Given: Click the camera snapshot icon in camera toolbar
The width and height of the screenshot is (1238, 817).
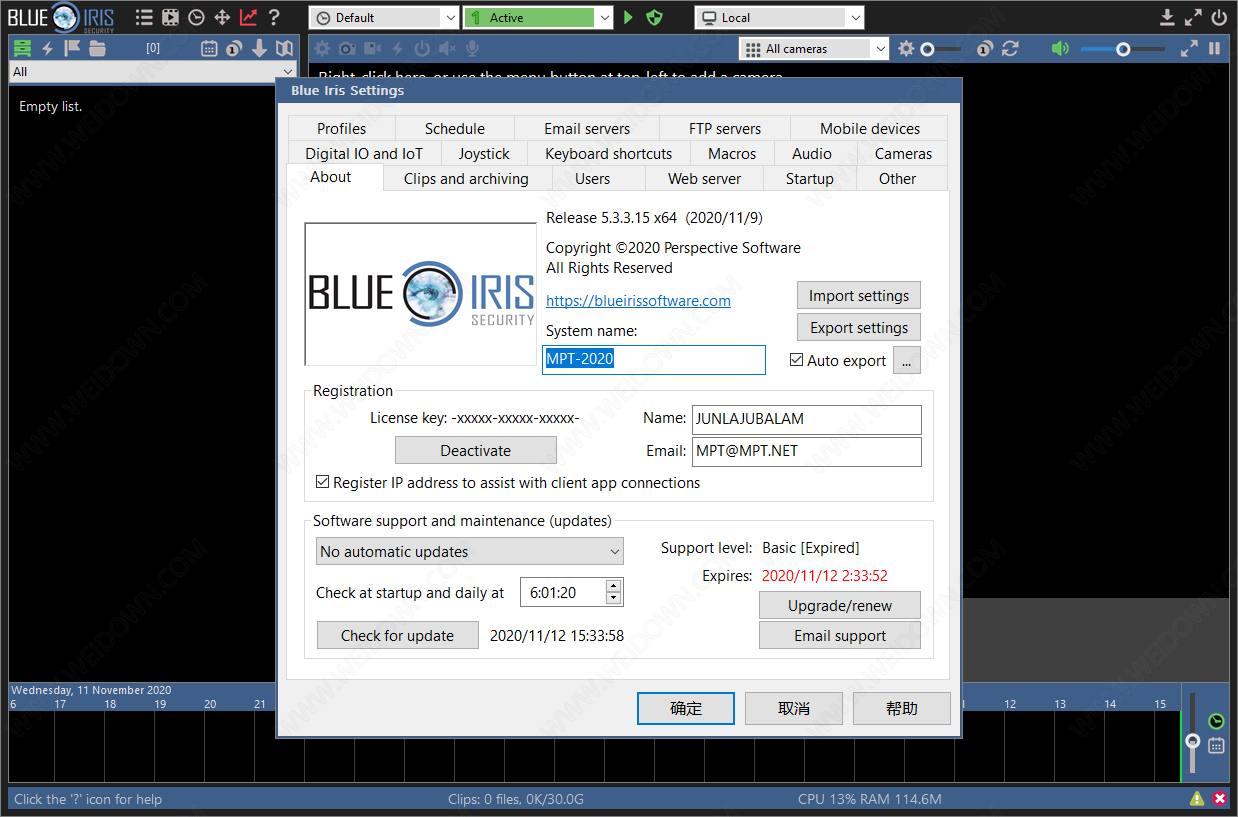Looking at the screenshot, I should pyautogui.click(x=347, y=48).
